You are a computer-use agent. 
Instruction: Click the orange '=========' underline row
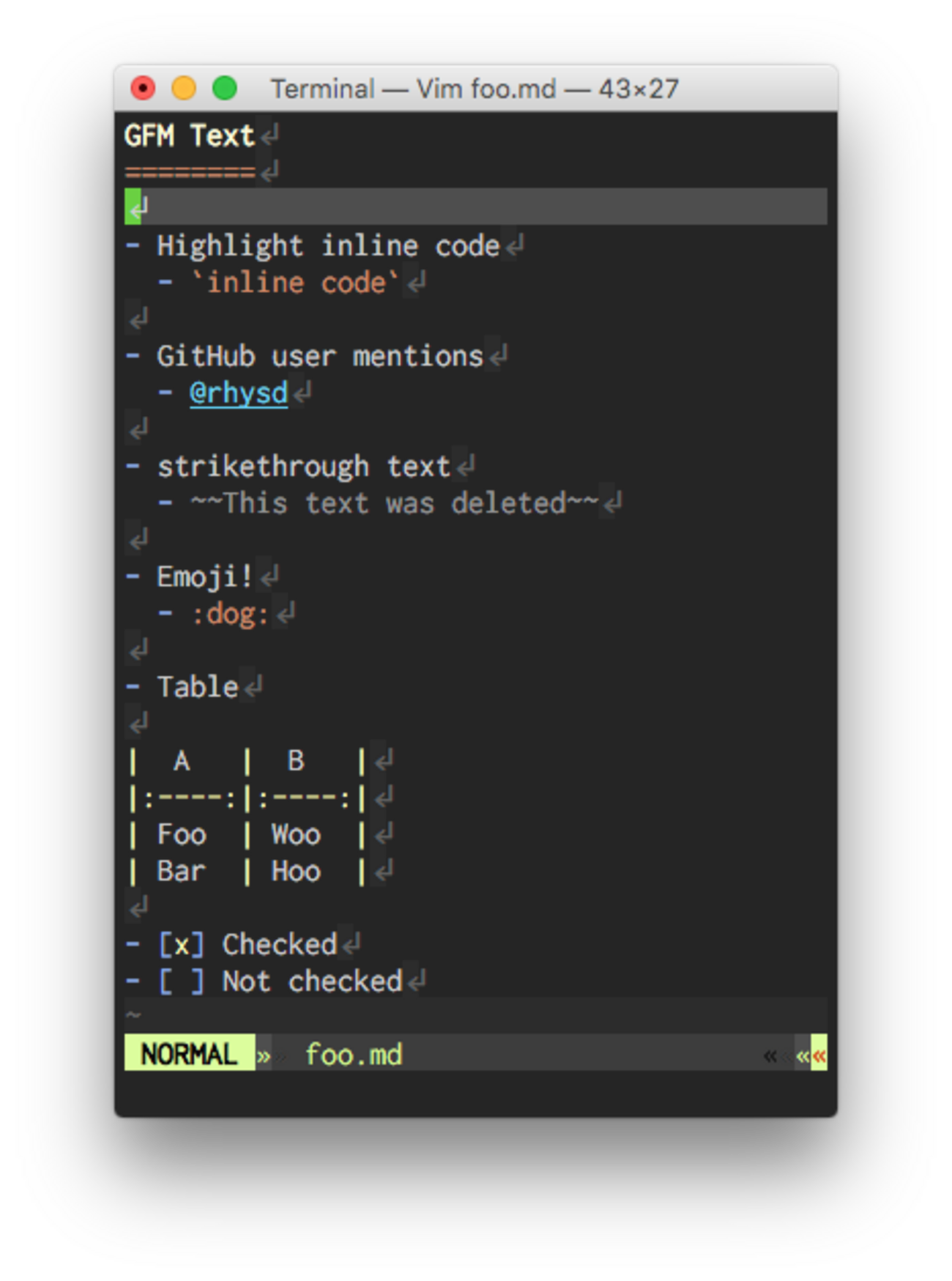tap(190, 173)
